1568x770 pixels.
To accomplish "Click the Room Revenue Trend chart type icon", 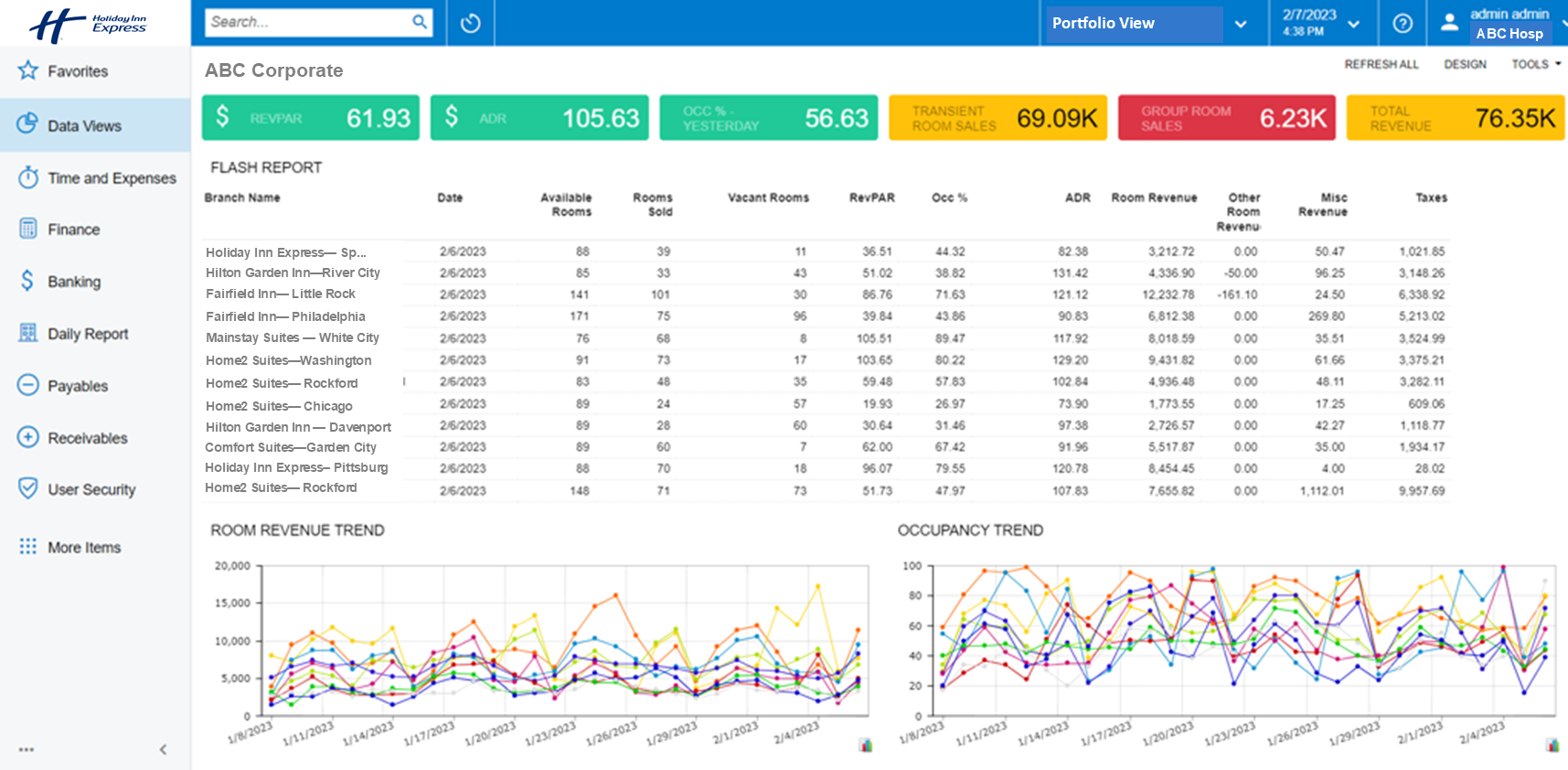I will [865, 745].
